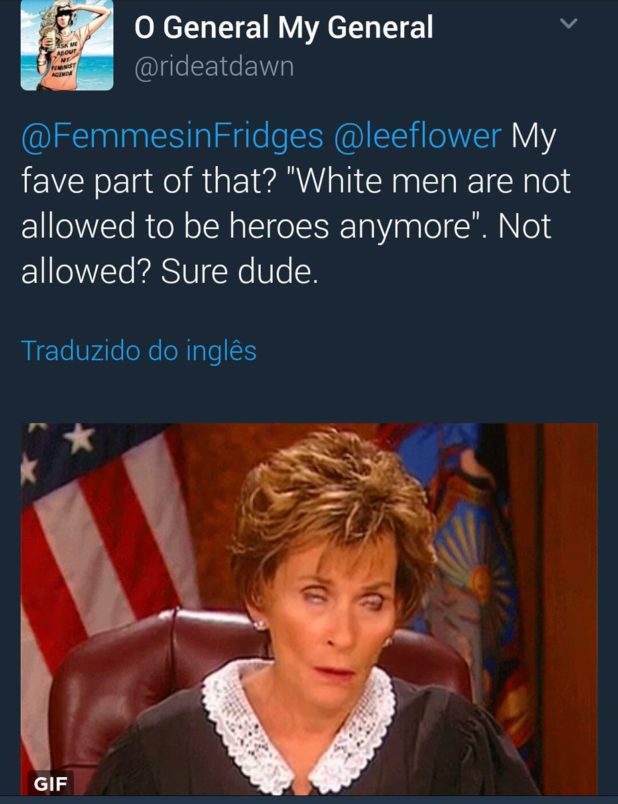Screen dimensions: 618x804
Task: Click the profile avatar picture
Action: tap(66, 46)
